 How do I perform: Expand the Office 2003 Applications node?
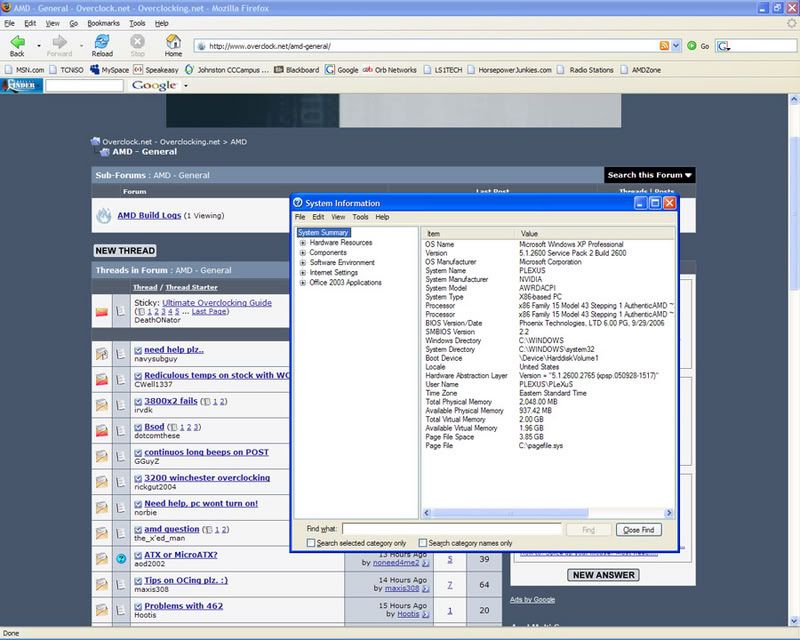coord(303,283)
